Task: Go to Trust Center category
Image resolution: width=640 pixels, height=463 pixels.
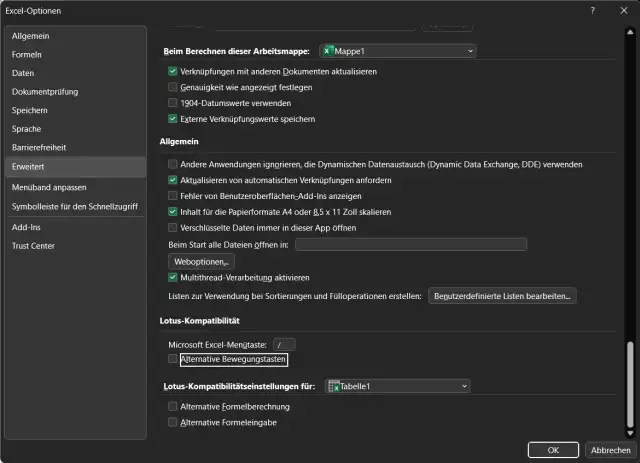Action: pos(33,246)
